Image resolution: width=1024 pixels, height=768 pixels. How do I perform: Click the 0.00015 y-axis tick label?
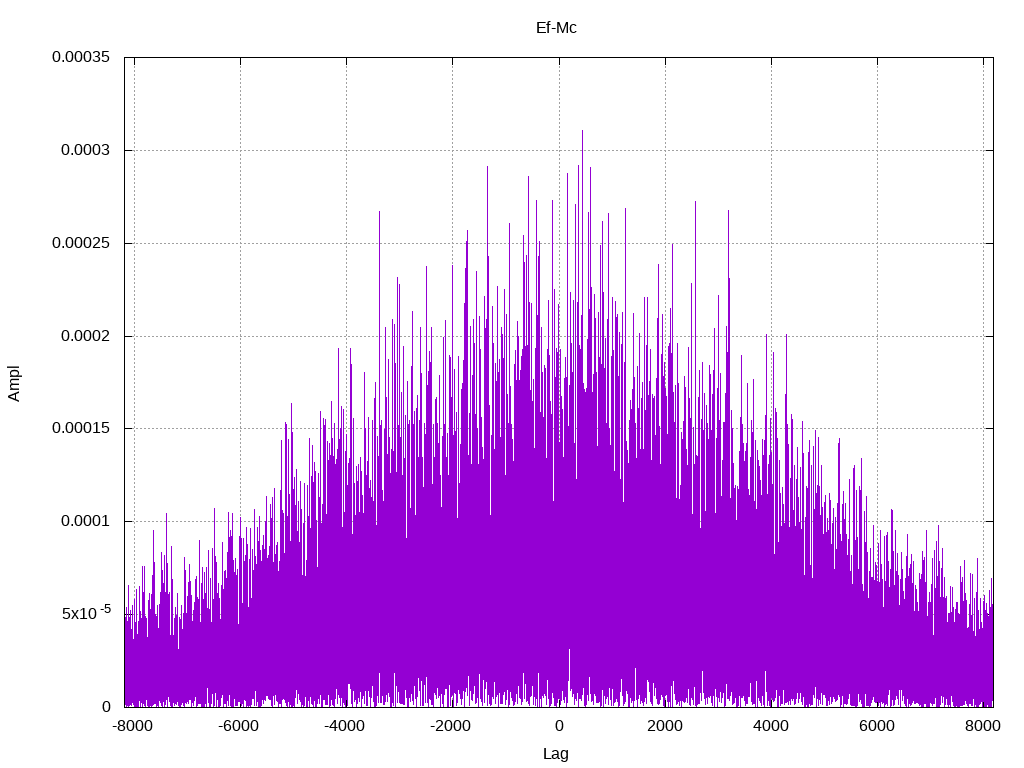pyautogui.click(x=81, y=428)
